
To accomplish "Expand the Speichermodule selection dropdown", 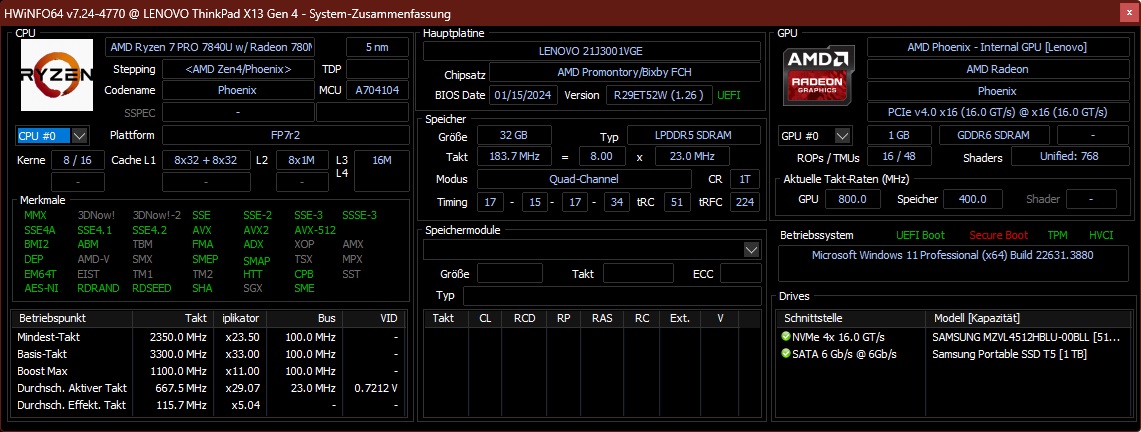I will (752, 249).
